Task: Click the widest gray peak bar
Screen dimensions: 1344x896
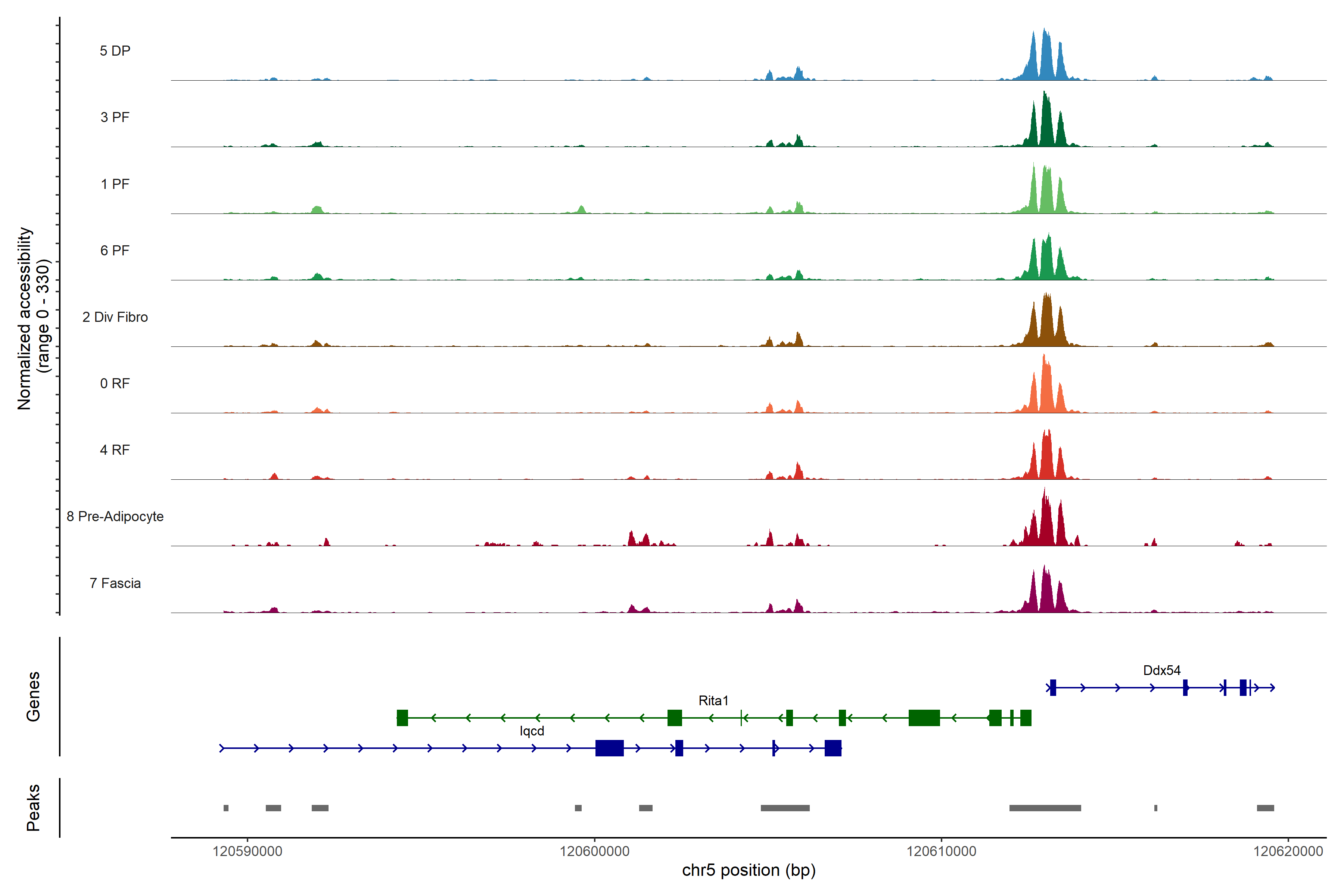Action: pos(1045,808)
